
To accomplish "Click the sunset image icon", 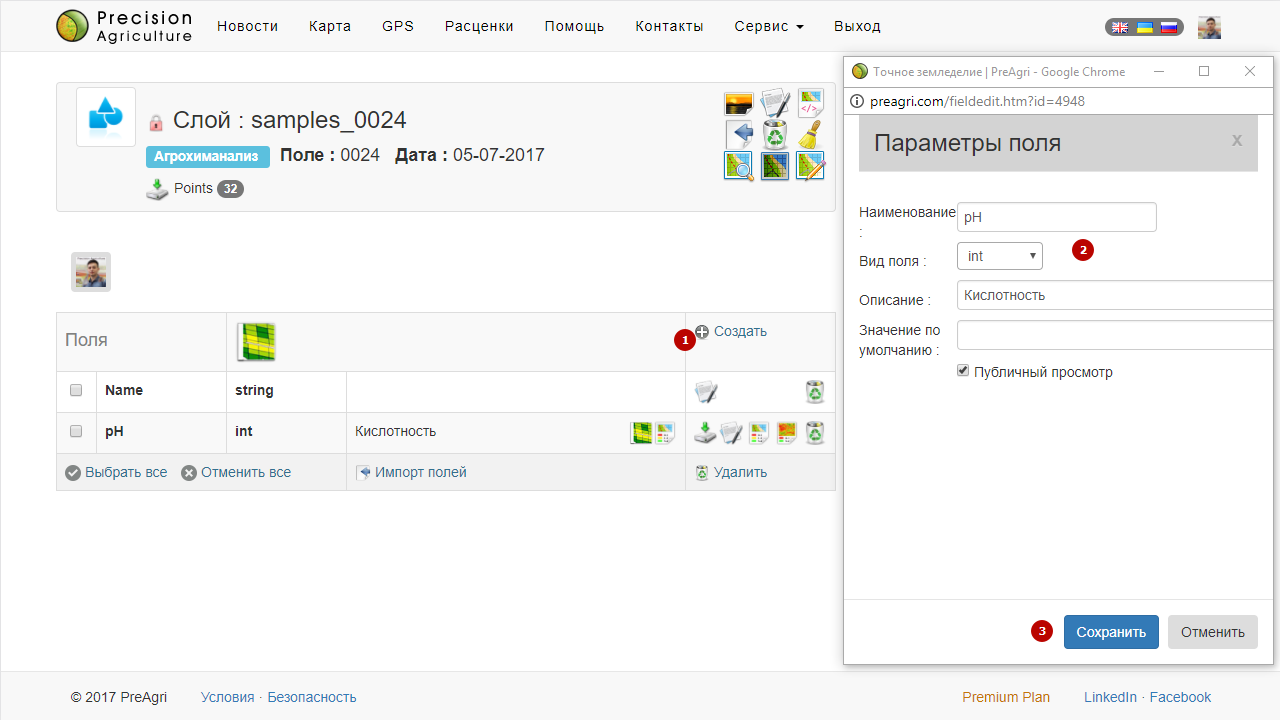I will pyautogui.click(x=739, y=103).
